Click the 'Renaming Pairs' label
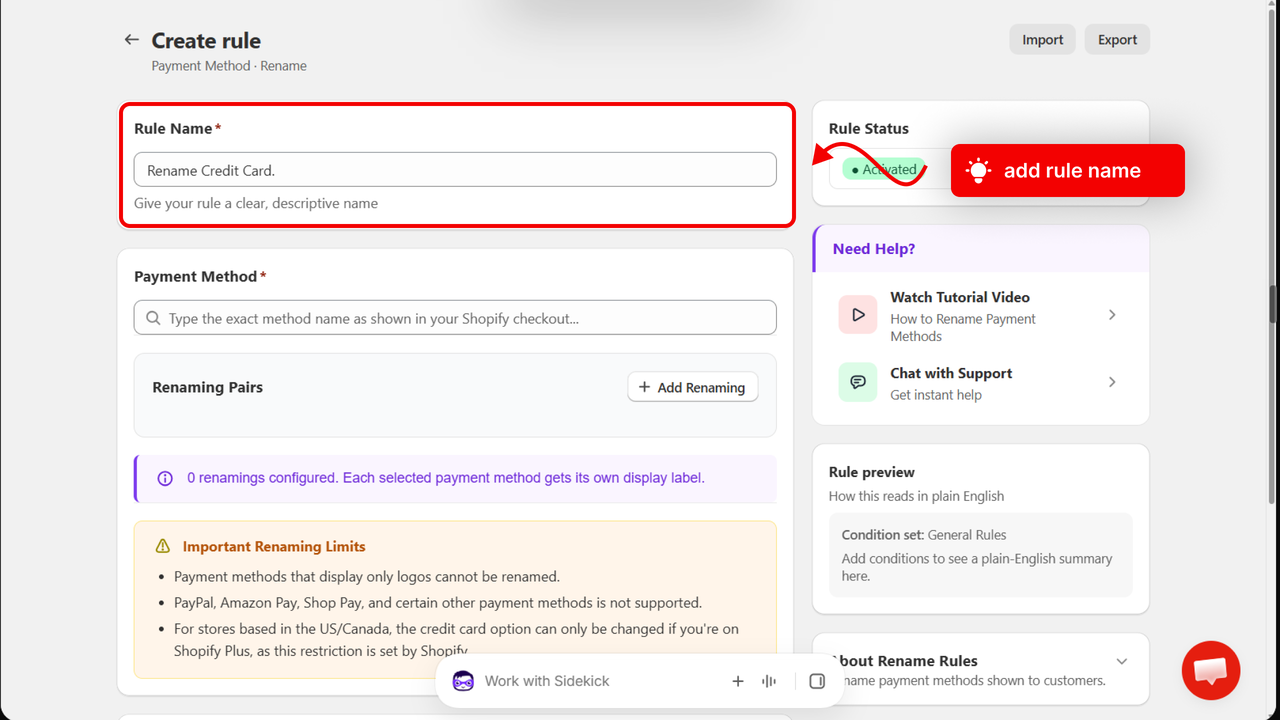 tap(208, 387)
